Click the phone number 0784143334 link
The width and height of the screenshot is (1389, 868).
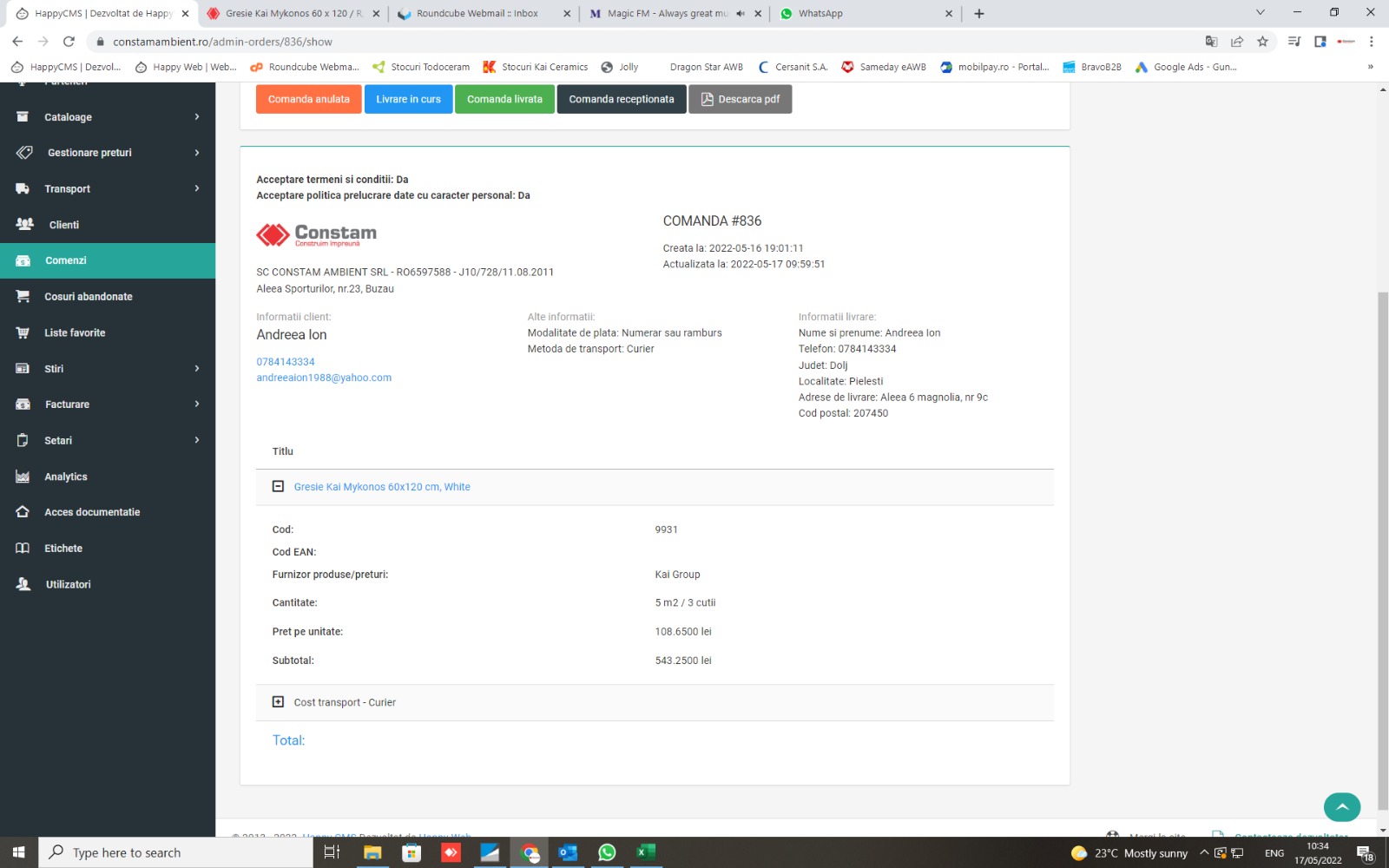[286, 362]
